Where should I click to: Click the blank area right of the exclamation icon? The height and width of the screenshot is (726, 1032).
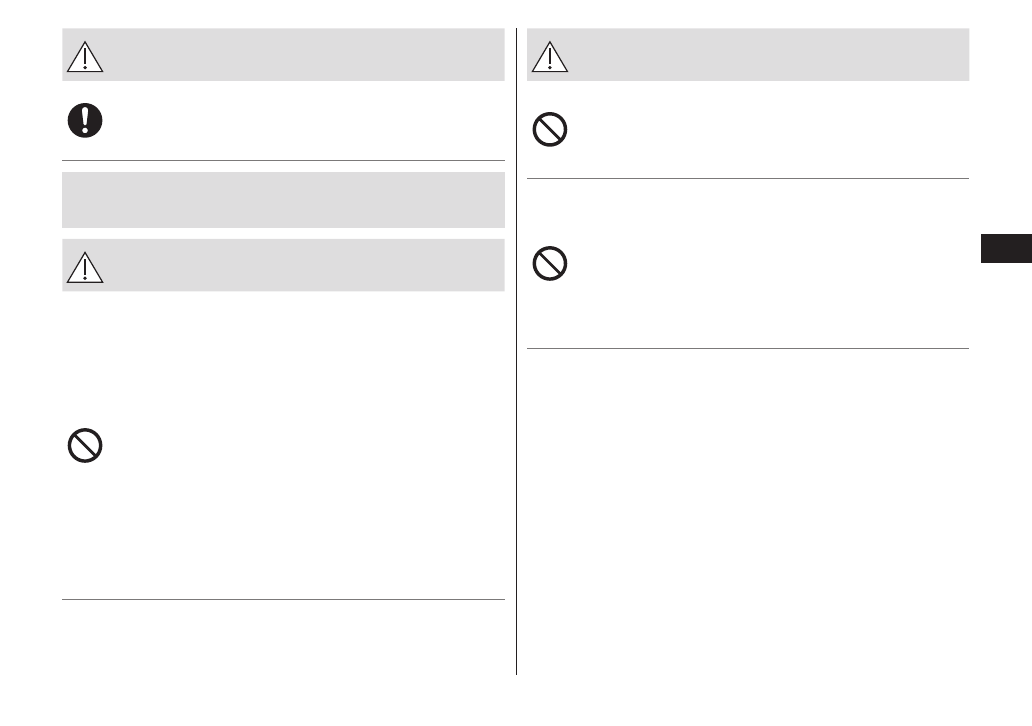coord(300,120)
